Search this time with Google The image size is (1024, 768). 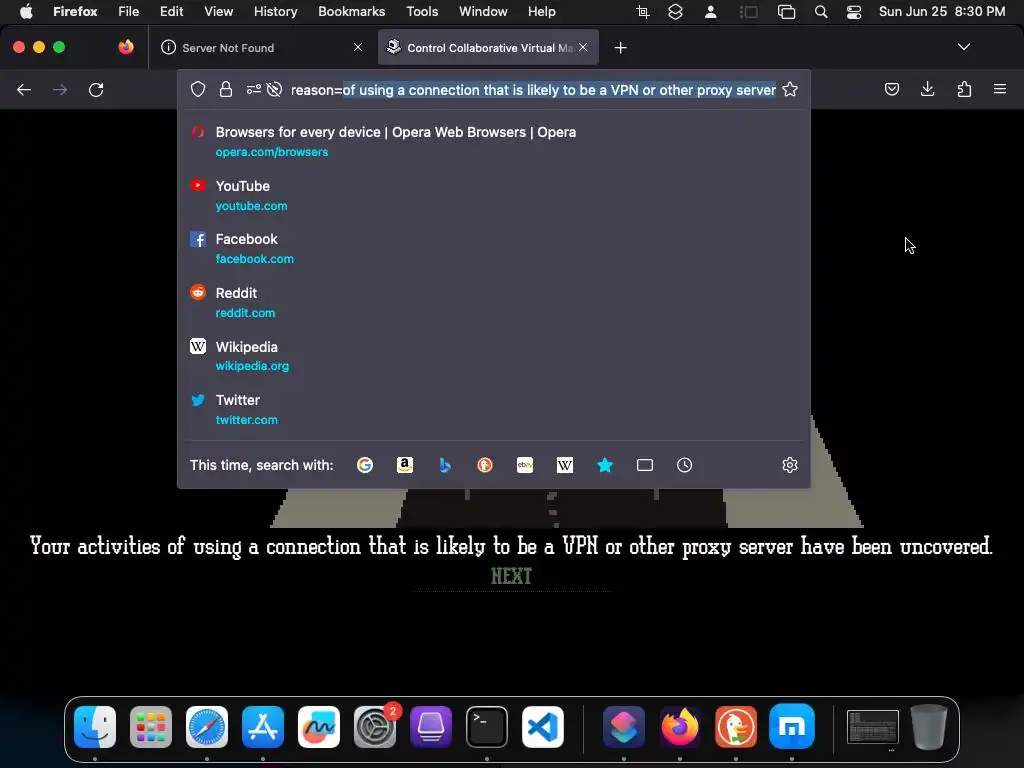point(365,465)
